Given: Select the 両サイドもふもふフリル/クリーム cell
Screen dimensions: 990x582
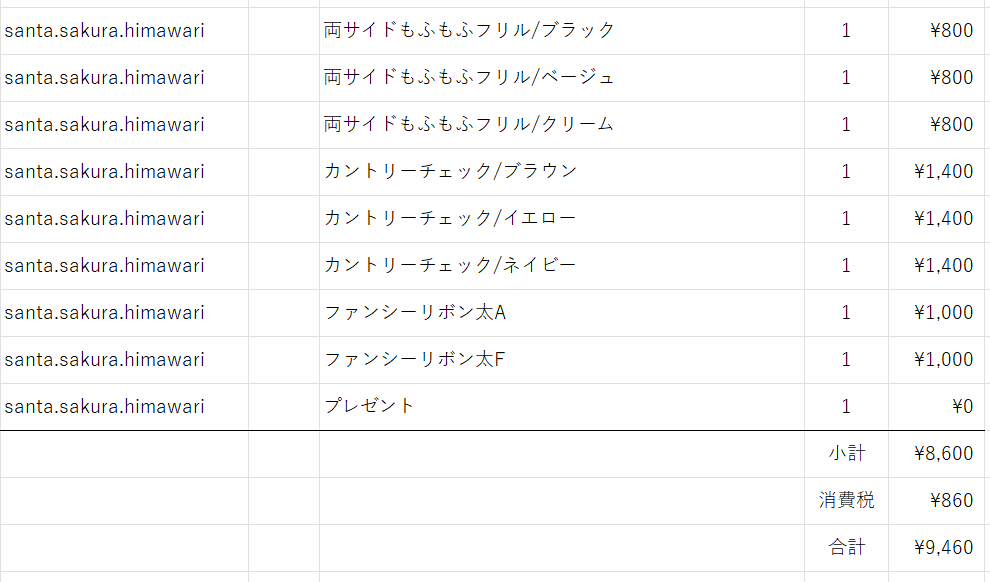Looking at the screenshot, I should pos(470,124).
